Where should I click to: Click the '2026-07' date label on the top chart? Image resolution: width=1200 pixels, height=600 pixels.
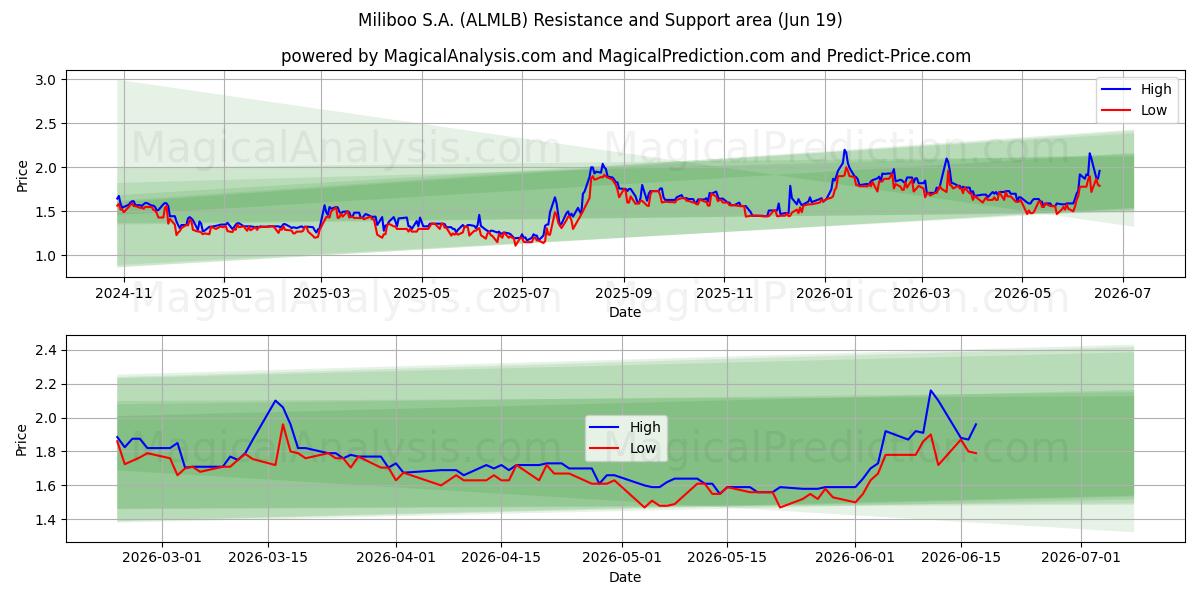point(1121,294)
